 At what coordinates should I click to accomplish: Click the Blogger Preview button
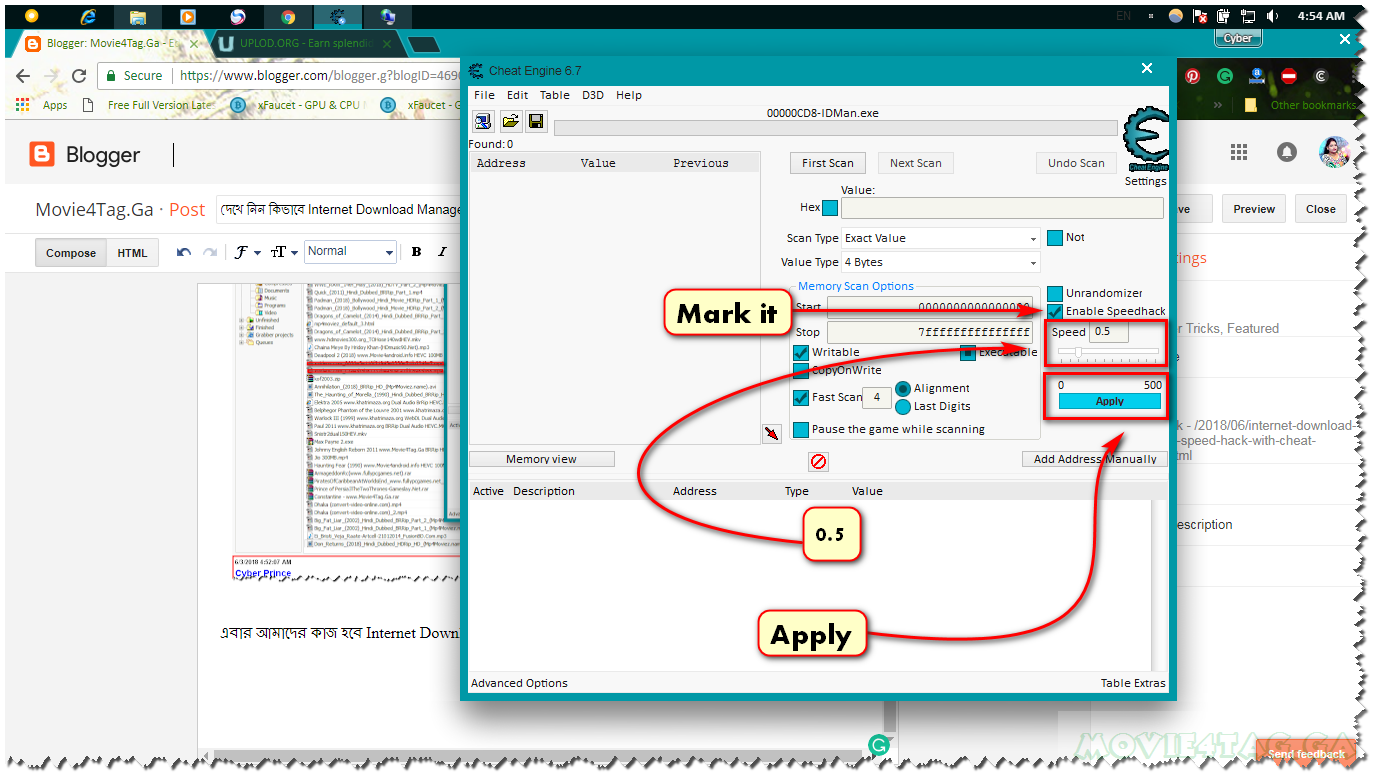(1254, 209)
